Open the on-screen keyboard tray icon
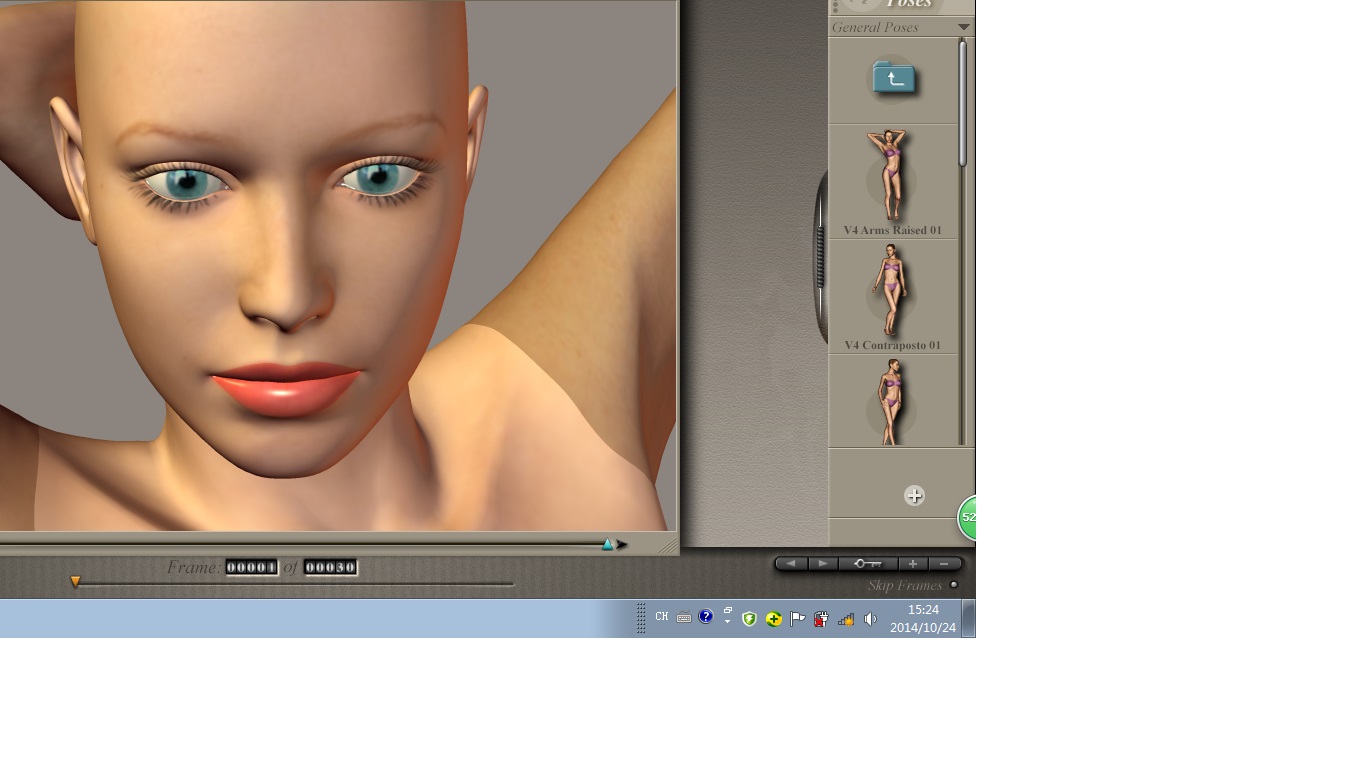This screenshot has height=768, width=1366. tap(684, 618)
